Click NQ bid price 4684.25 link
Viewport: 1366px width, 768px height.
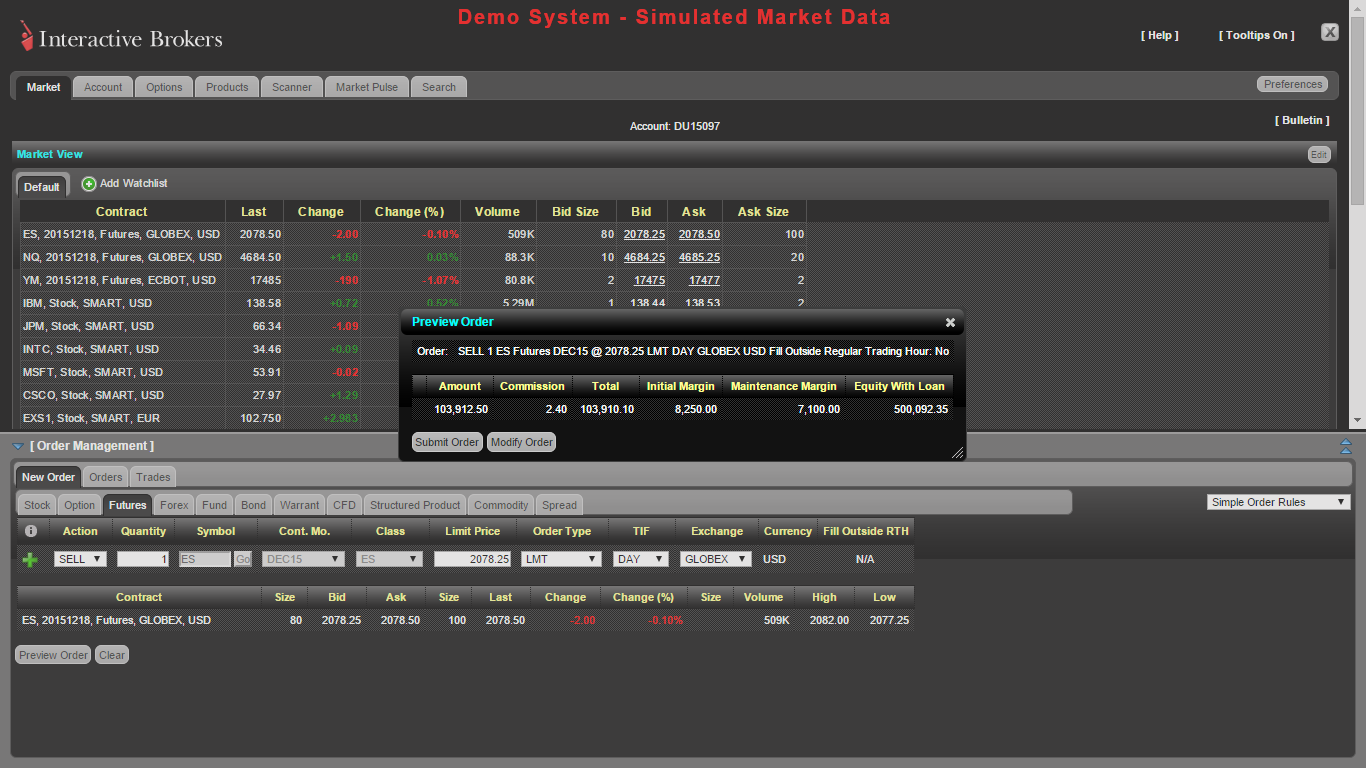click(644, 257)
